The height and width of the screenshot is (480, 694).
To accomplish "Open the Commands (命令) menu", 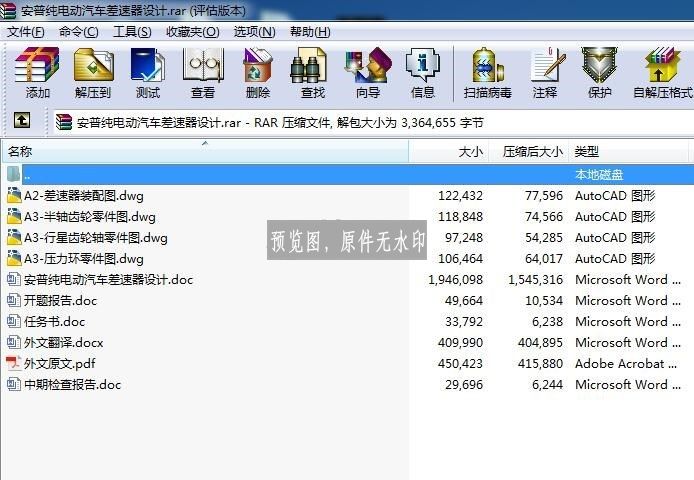I will pyautogui.click(x=78, y=32).
